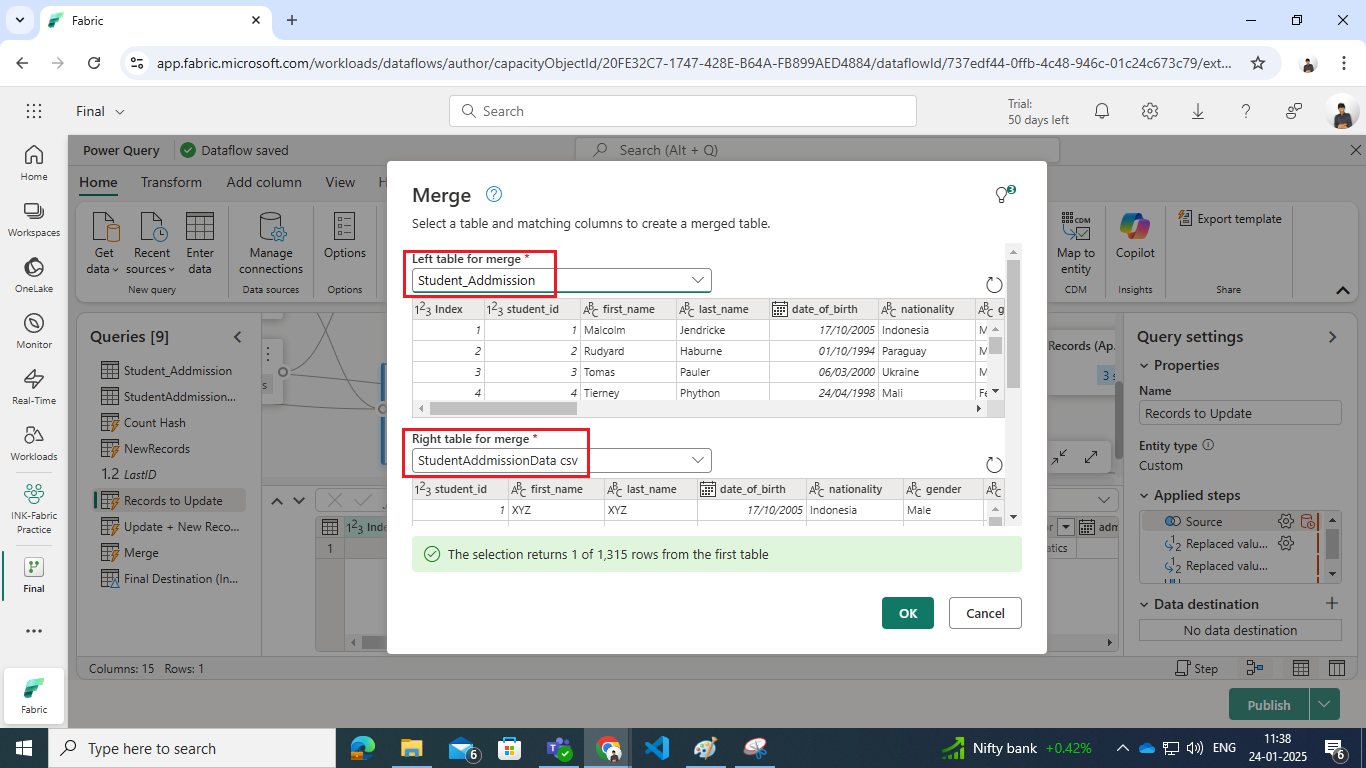Click the lightbulb tips icon in Merge dialog
The height and width of the screenshot is (768, 1366).
[1003, 195]
